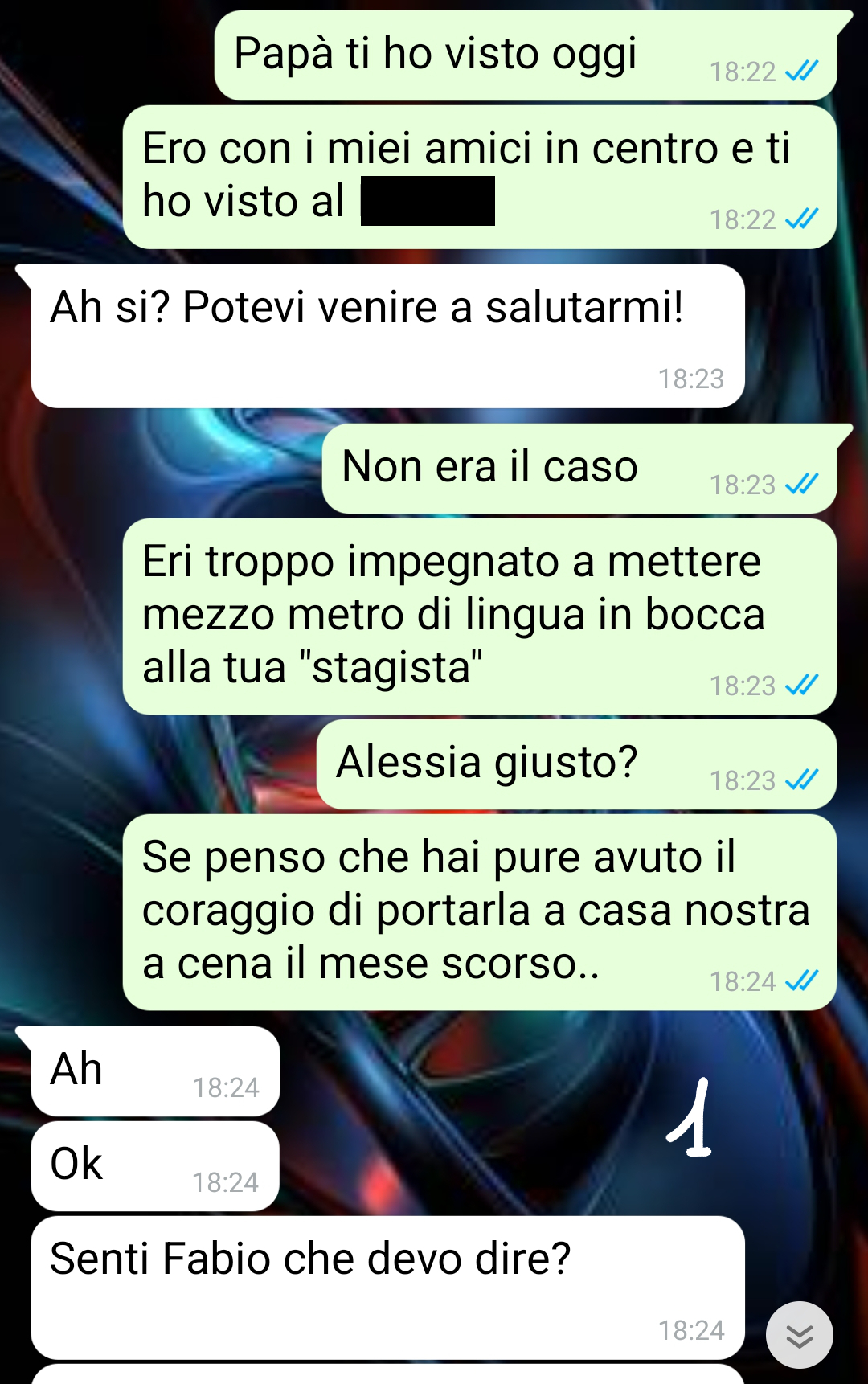Tap blue read ticks on "Papà ti ho visto oggi"
Screen dimensions: 868x1384
click(x=801, y=72)
